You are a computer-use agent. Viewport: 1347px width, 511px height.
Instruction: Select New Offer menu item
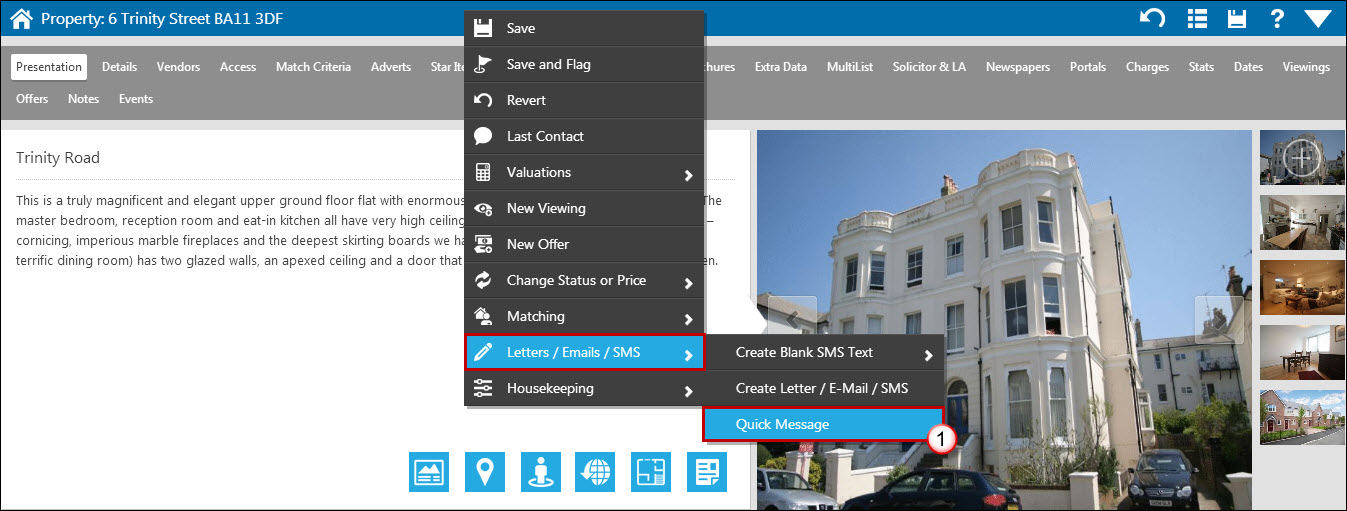tap(584, 244)
